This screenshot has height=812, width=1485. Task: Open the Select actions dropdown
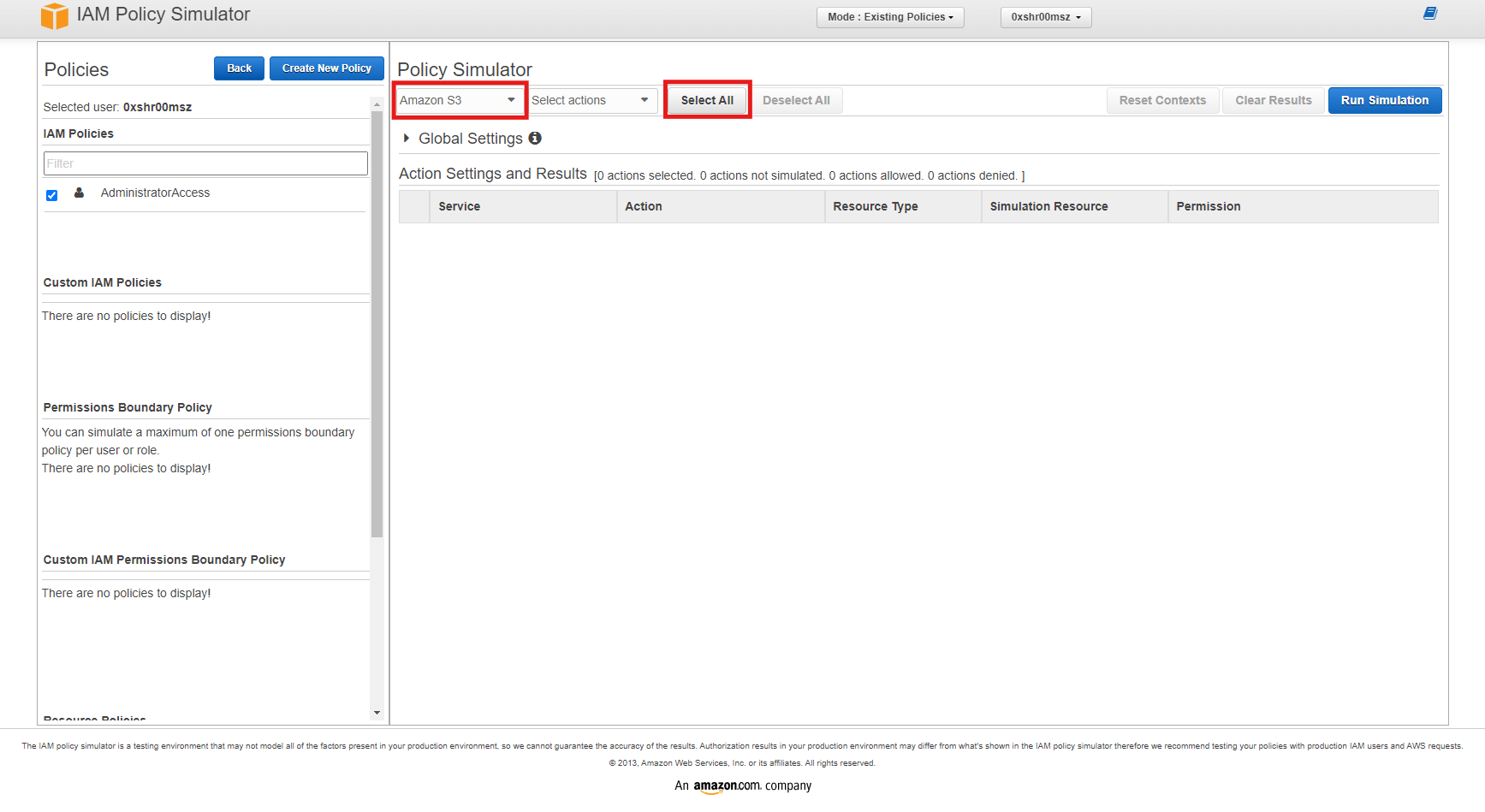[591, 100]
